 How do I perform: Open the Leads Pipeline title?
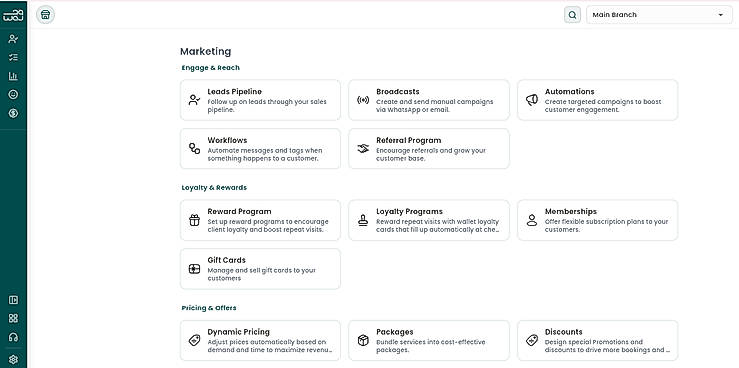tap(234, 91)
